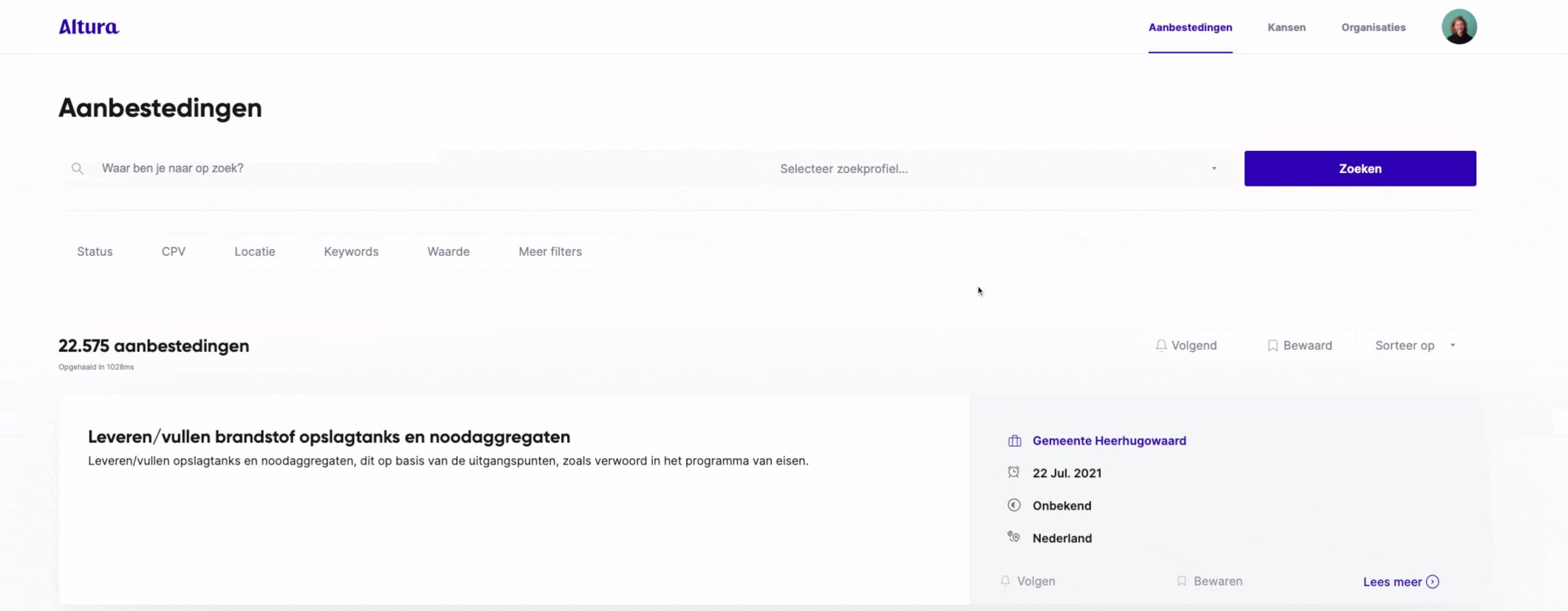Click the location pin icon beside Nederland
The image size is (1568, 611).
click(x=1014, y=537)
